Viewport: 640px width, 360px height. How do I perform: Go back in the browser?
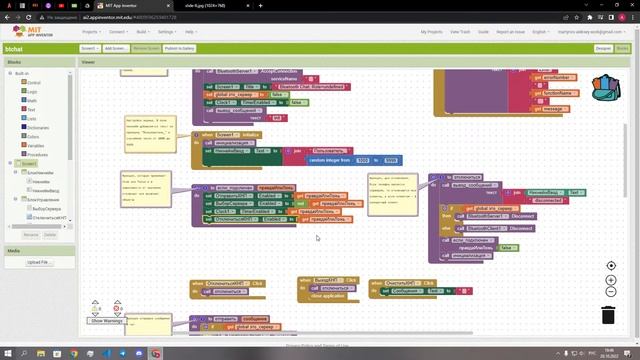7,18
